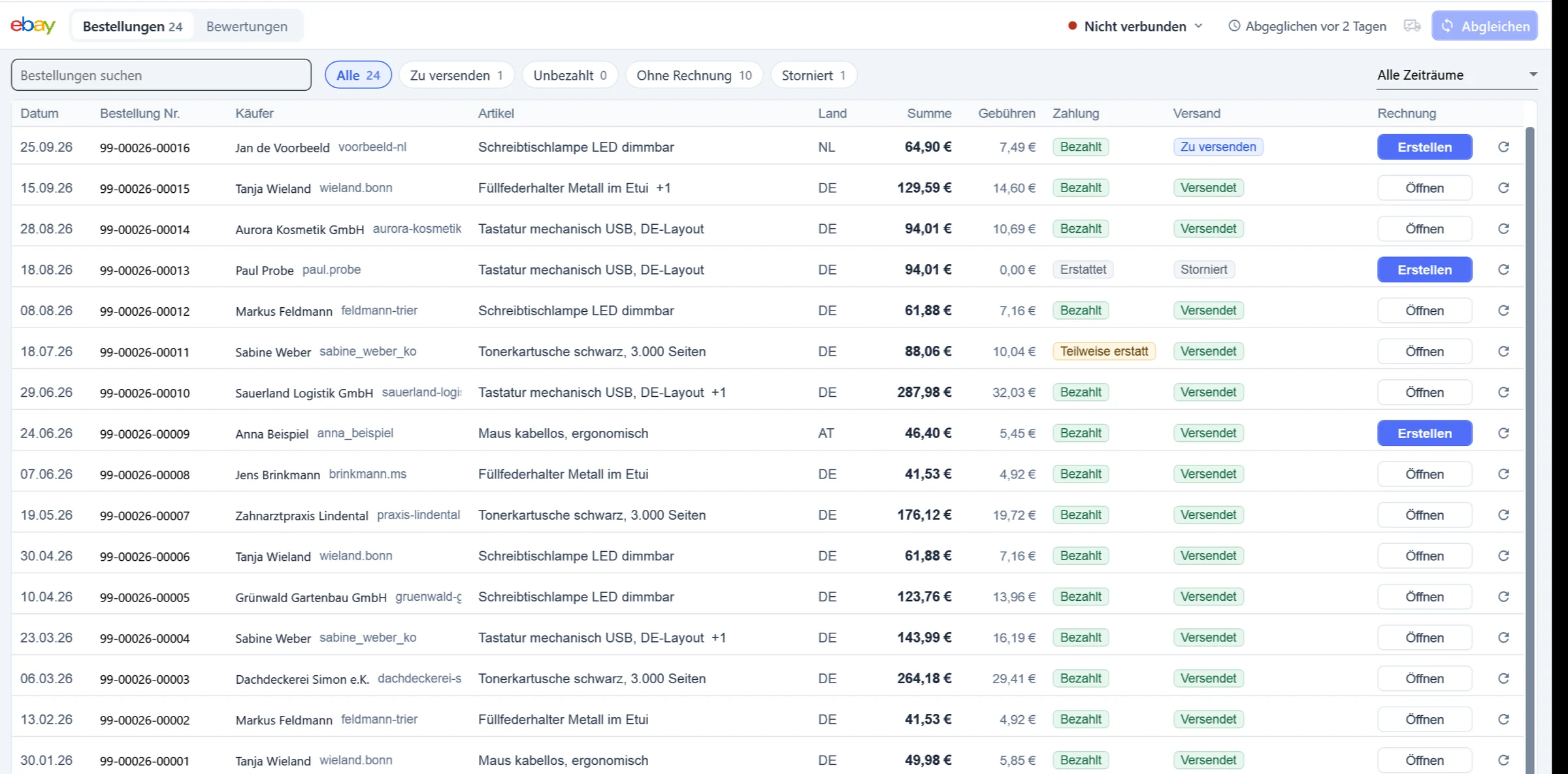
Task: Filter by Unbezahlt orders
Action: [570, 75]
